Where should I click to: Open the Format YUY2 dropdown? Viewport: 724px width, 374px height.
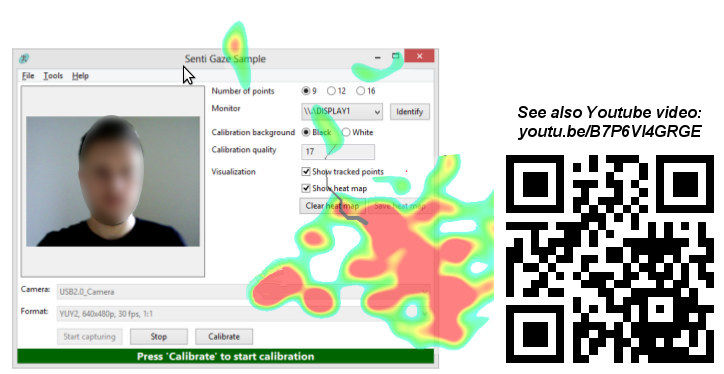tap(243, 314)
